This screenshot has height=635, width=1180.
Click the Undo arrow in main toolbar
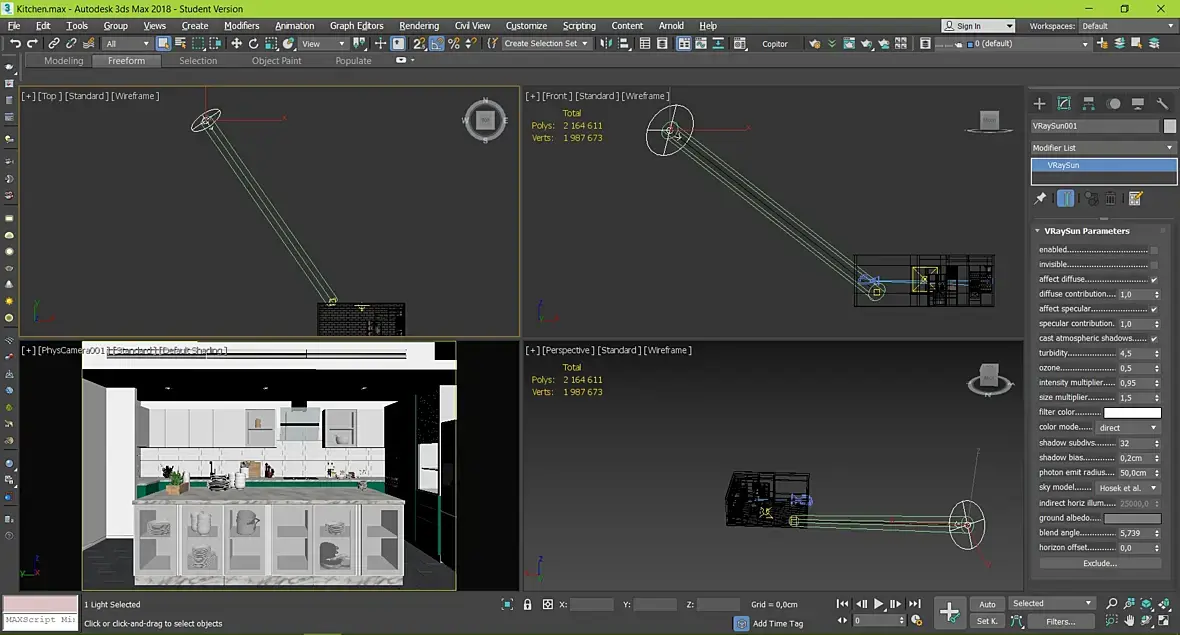point(15,44)
